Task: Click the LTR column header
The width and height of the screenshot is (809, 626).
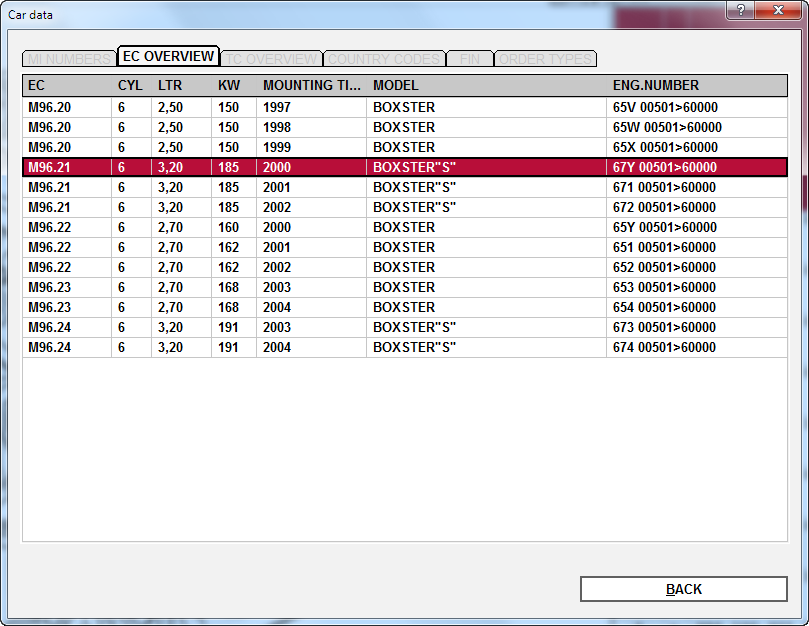Action: point(181,85)
